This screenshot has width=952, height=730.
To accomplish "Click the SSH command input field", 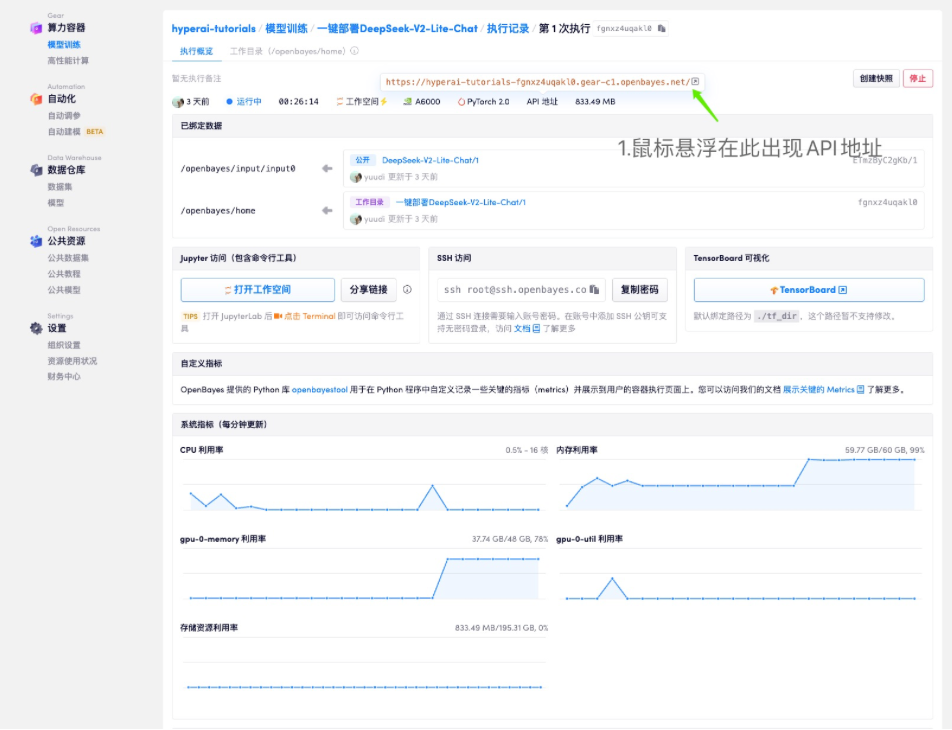I will pos(521,290).
